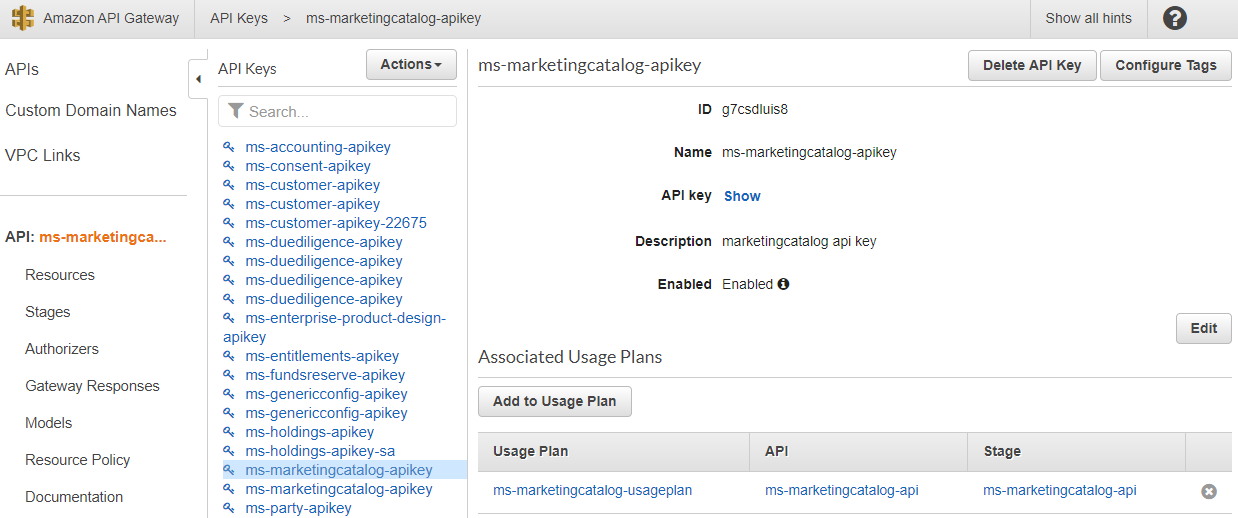The image size is (1238, 518).
Task: Collapse the left navigation panel arrow
Action: (x=197, y=79)
